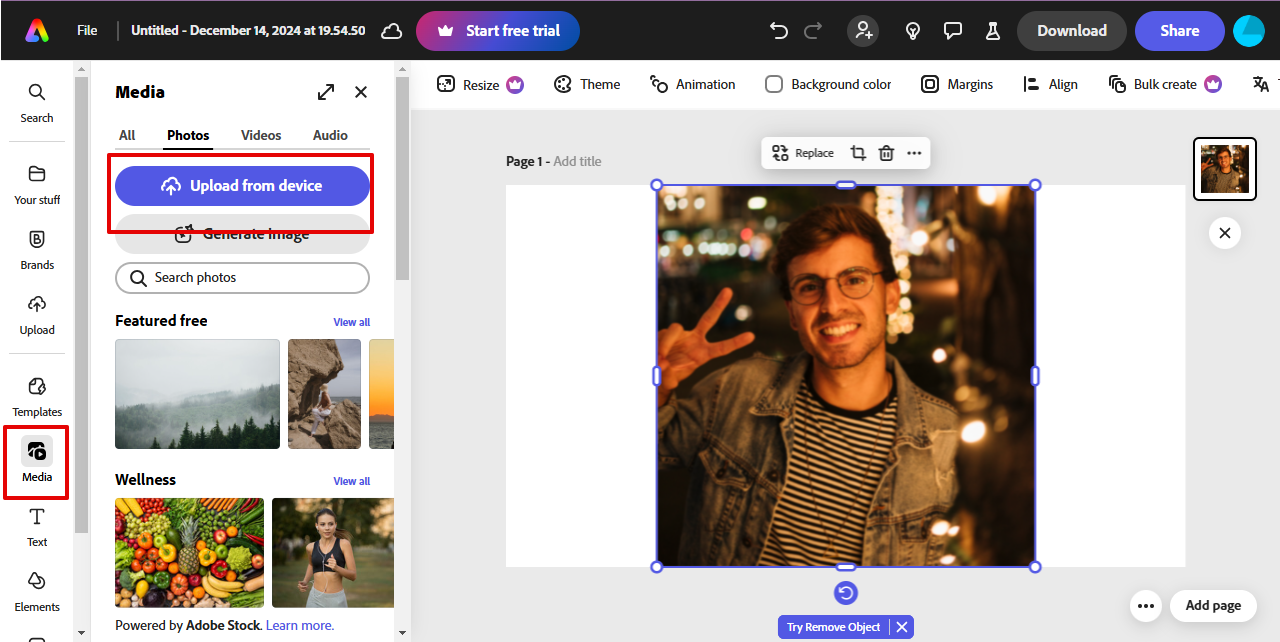Viewport: 1280px width, 642px height.
Task: Select Media in the sidebar
Action: point(37,461)
